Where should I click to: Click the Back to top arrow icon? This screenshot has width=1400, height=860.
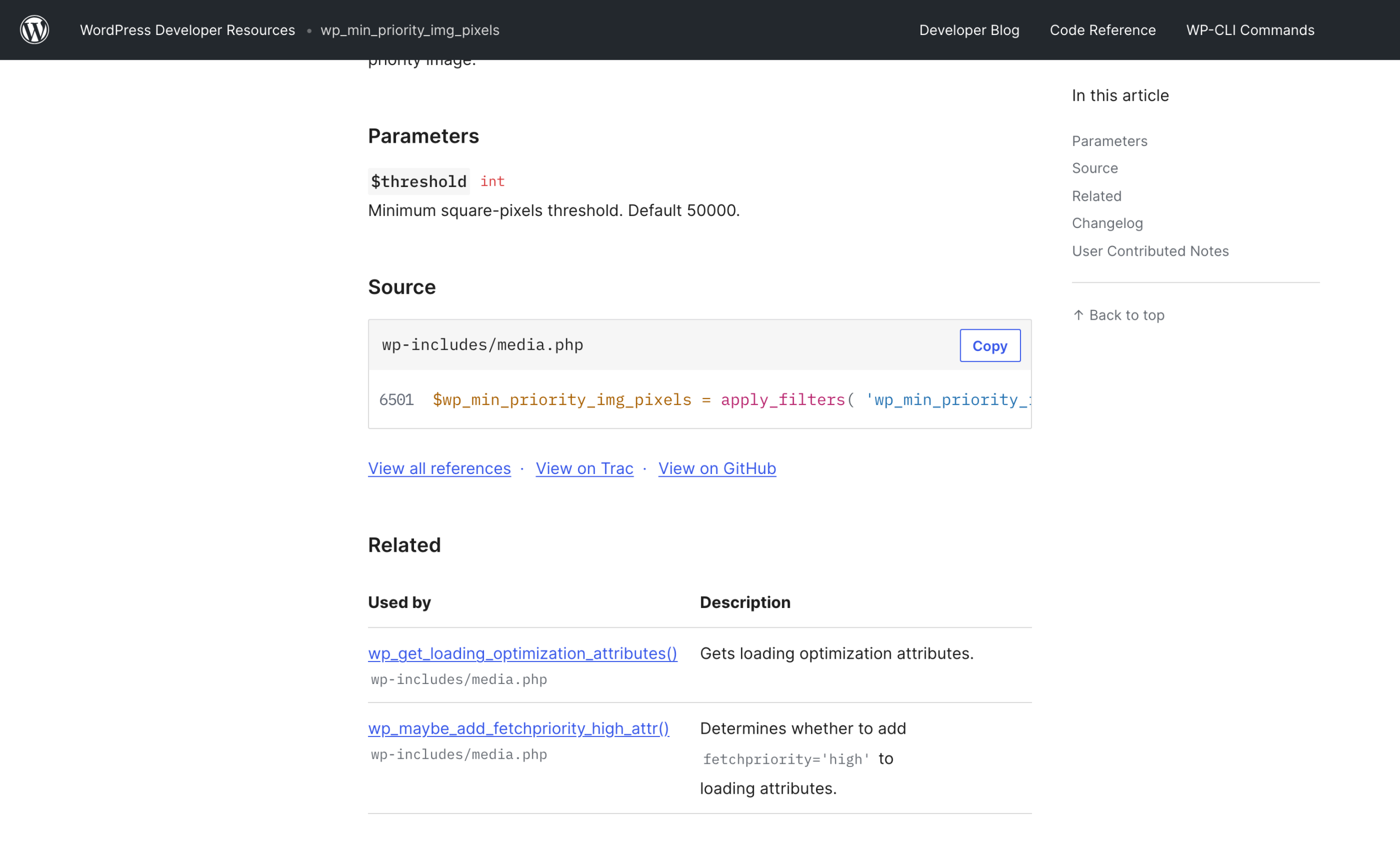click(x=1078, y=315)
